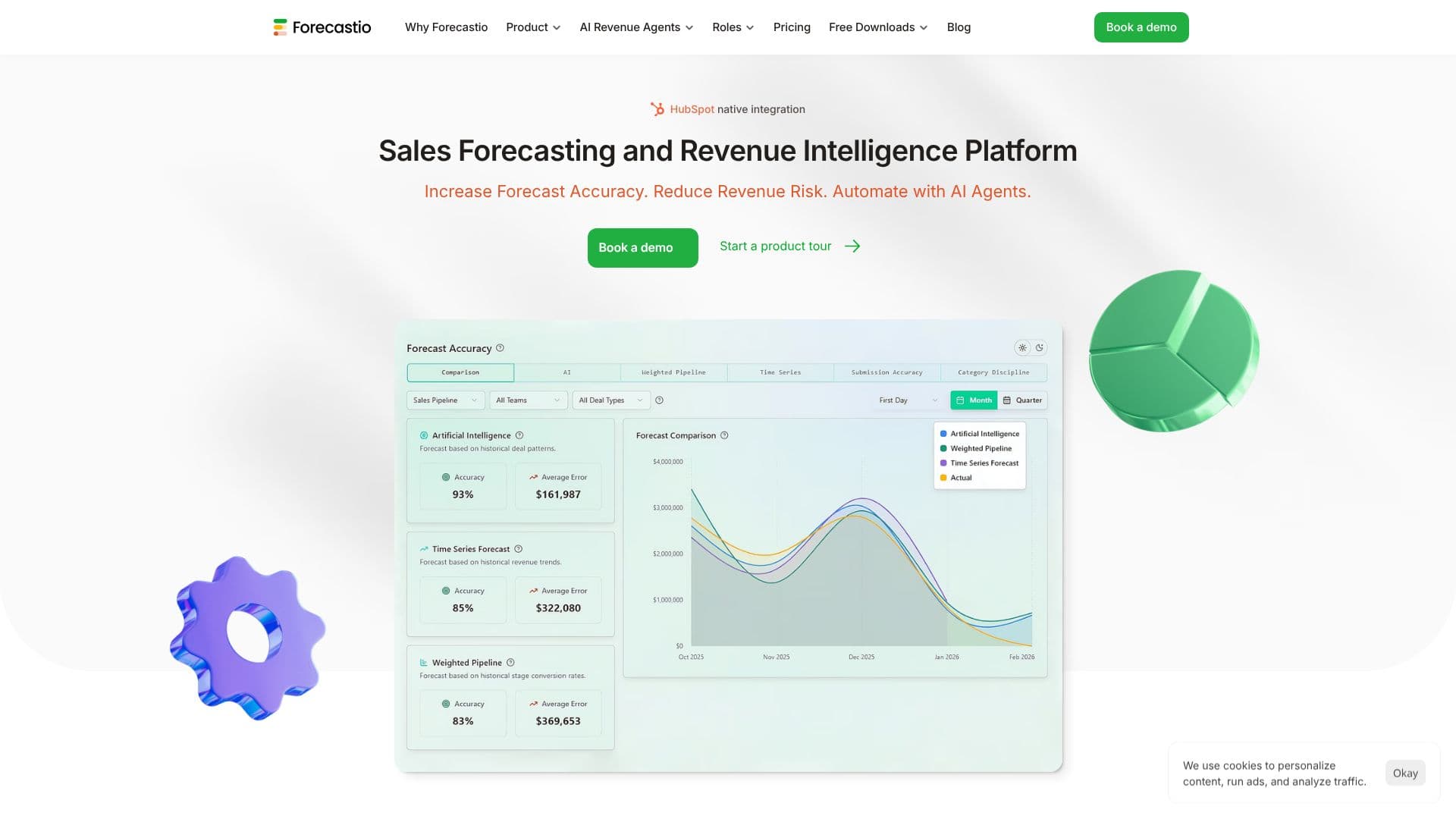Click the arrow beside Start a product tour

click(x=852, y=246)
